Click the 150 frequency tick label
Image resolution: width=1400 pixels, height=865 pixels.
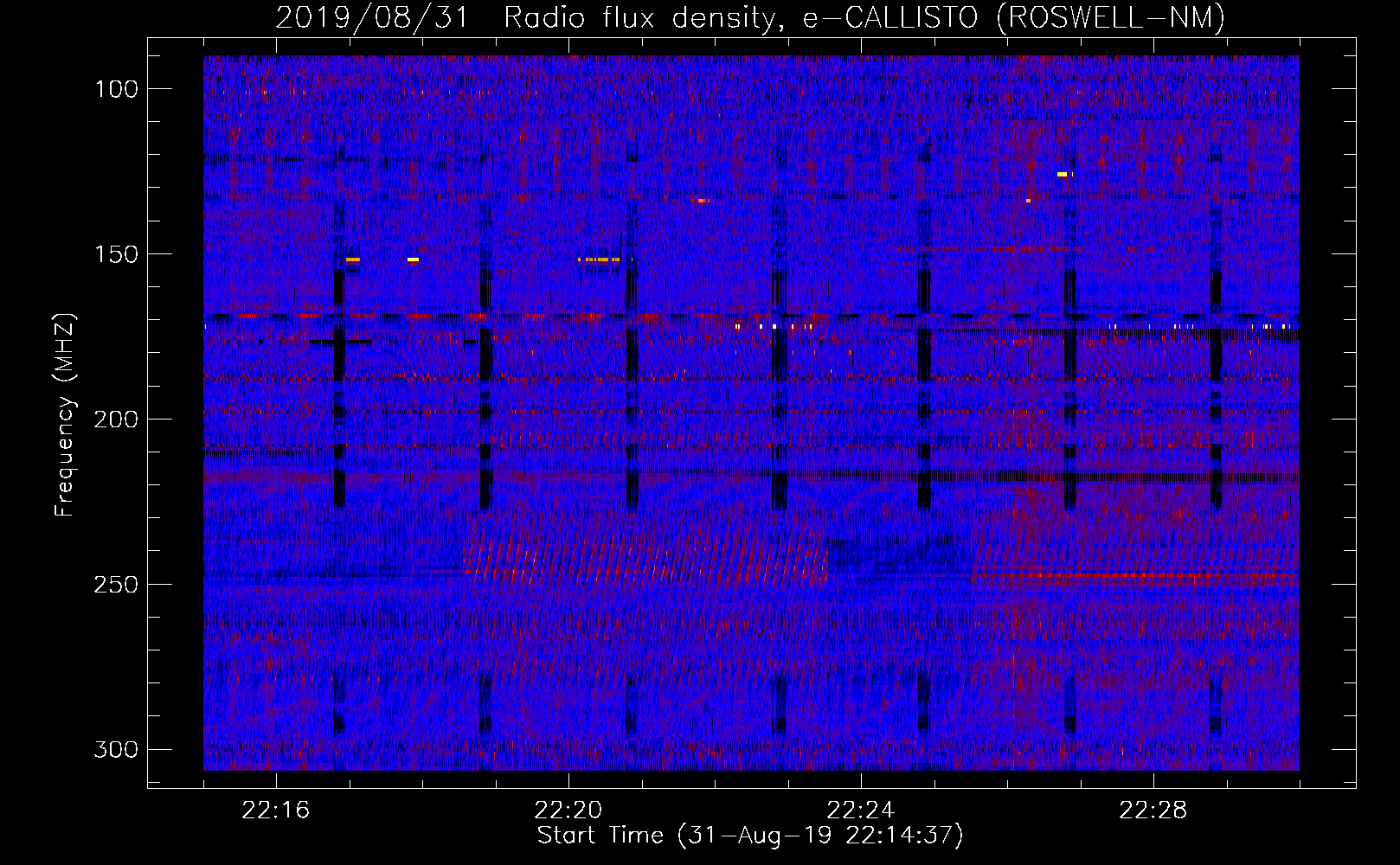pyautogui.click(x=114, y=254)
